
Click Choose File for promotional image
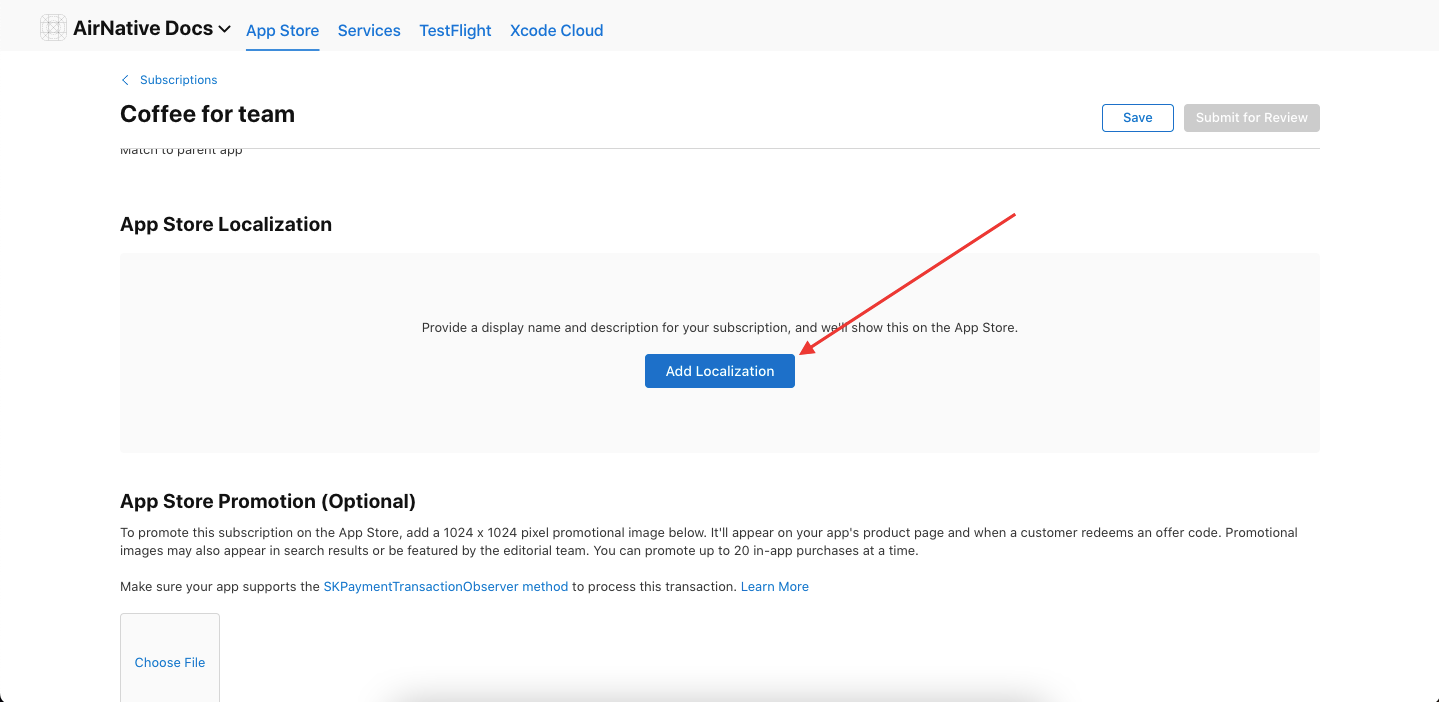point(170,662)
